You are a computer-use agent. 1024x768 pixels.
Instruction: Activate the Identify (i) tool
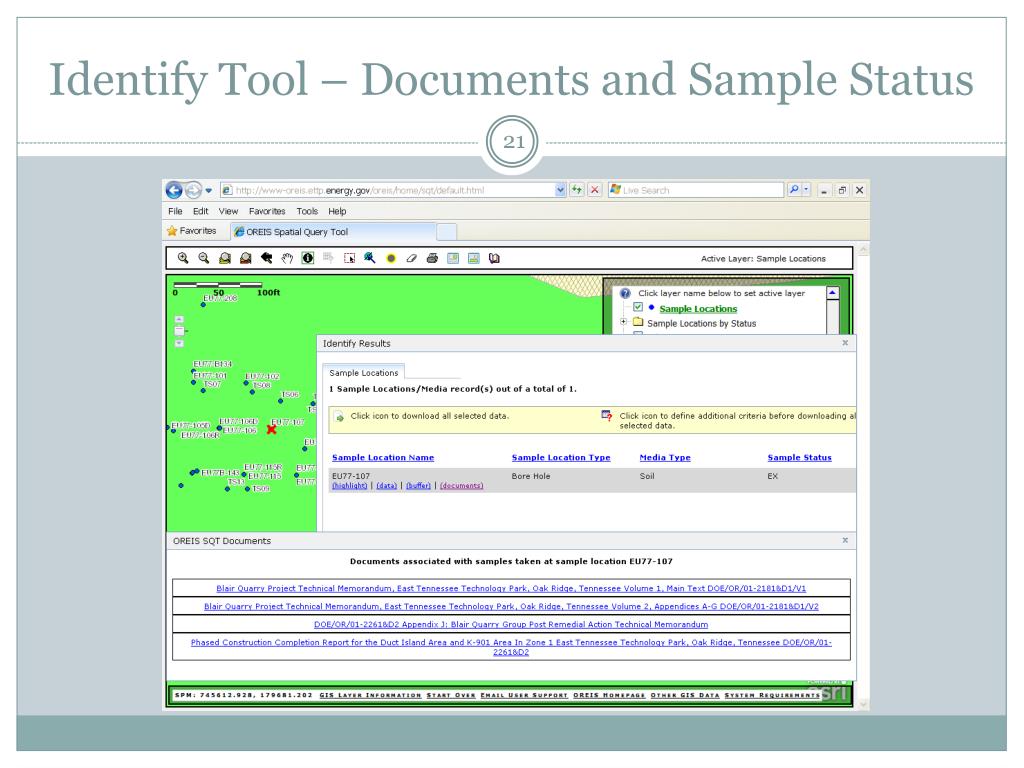[308, 258]
